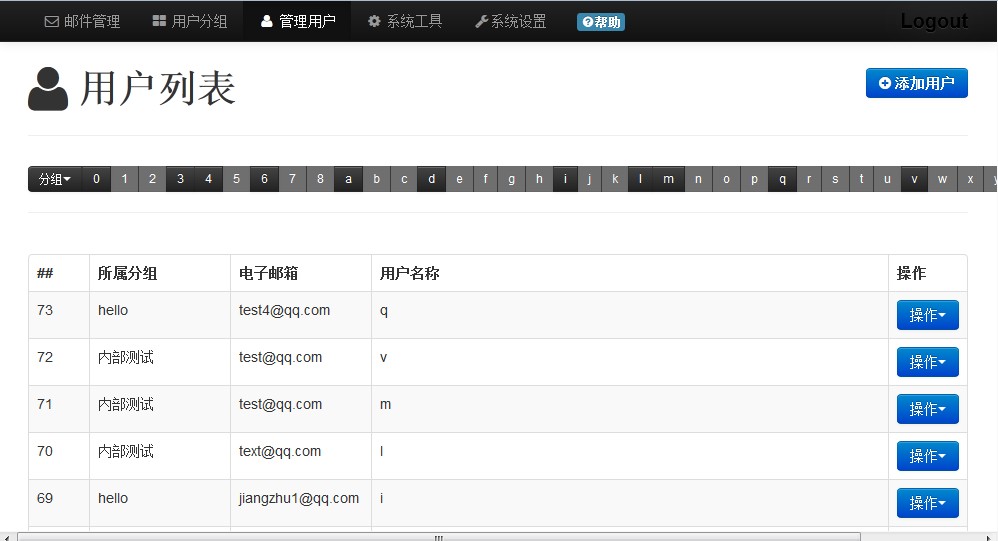Click the wrench icon beside 系统设置

(481, 21)
